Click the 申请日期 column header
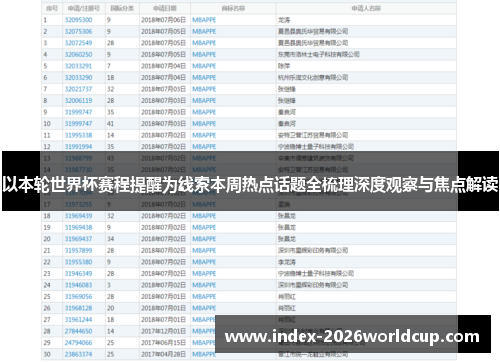 tap(165, 8)
